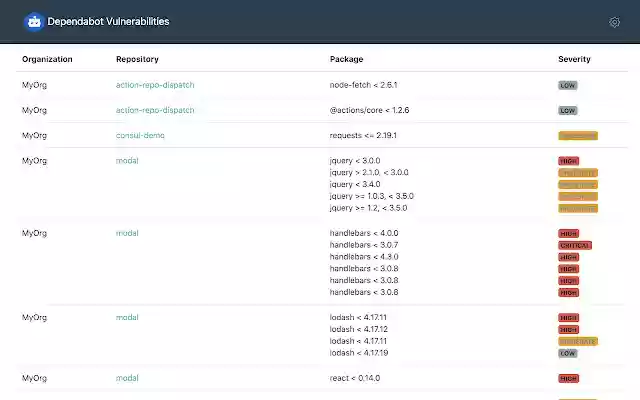
Task: Click MyOrg in the consul-demo row
Action: point(34,136)
